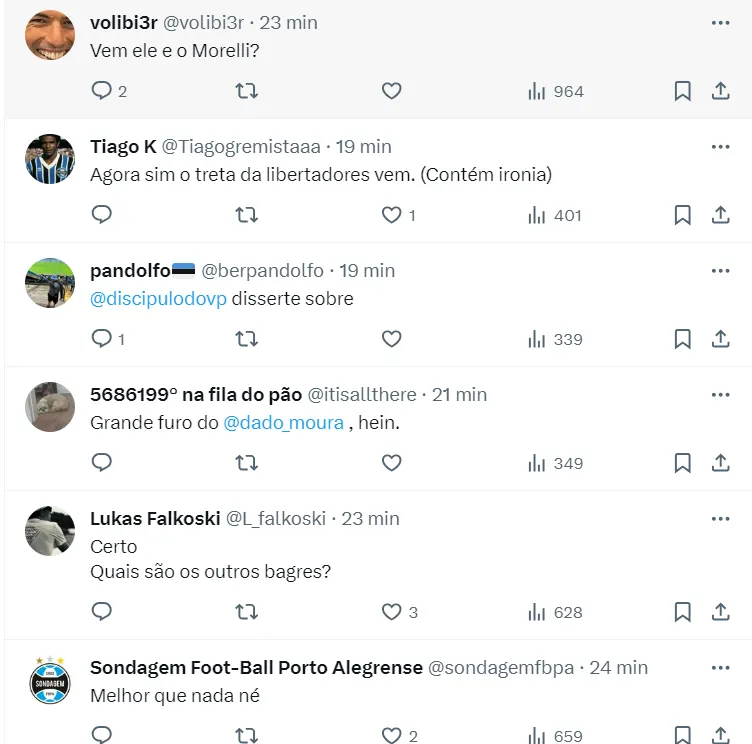This screenshot has height=744, width=752.
Task: Open more menu for Sondagem Foot-Ball tweet
Action: click(x=720, y=668)
